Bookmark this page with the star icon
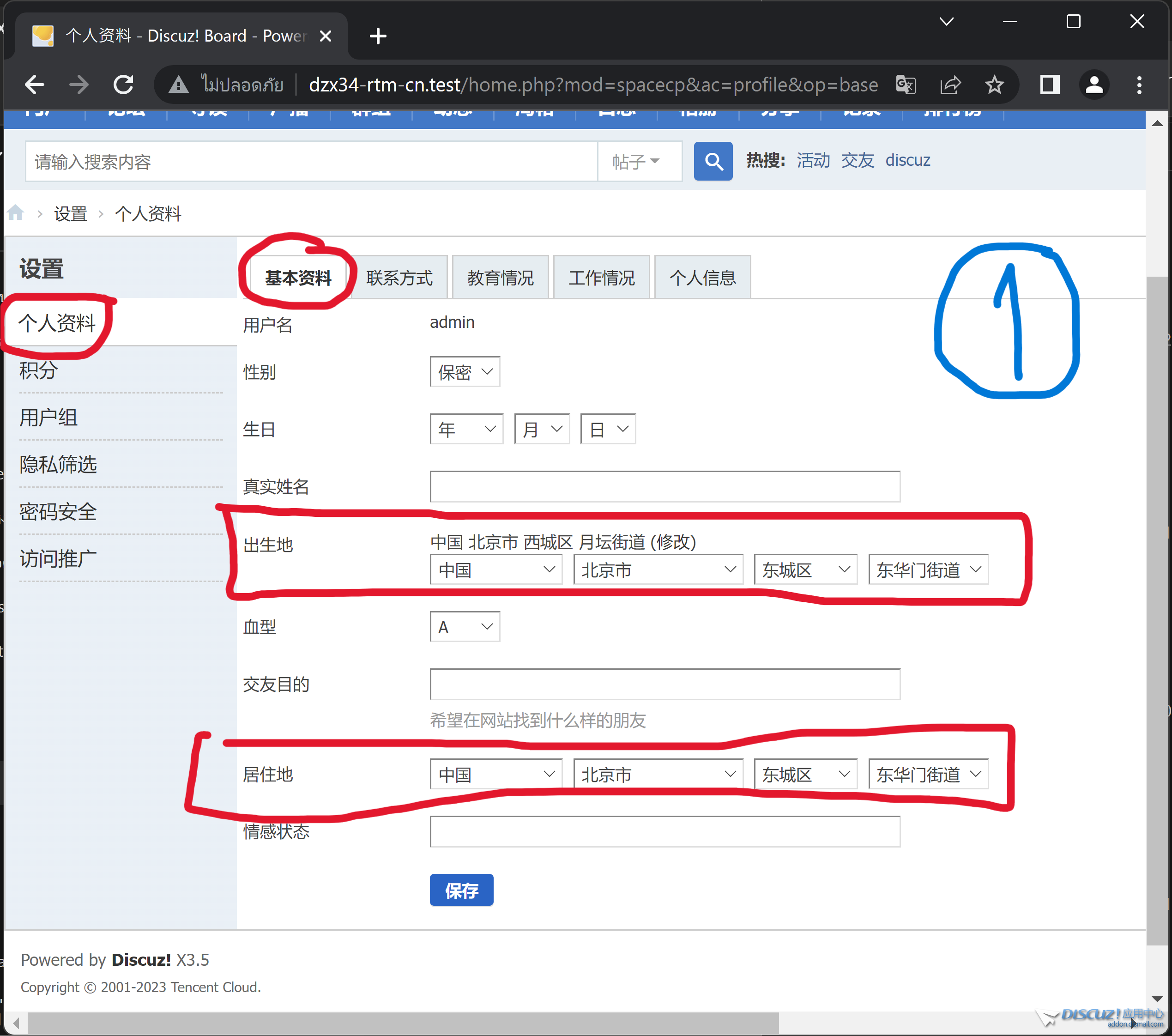Image resolution: width=1172 pixels, height=1036 pixels. click(994, 85)
